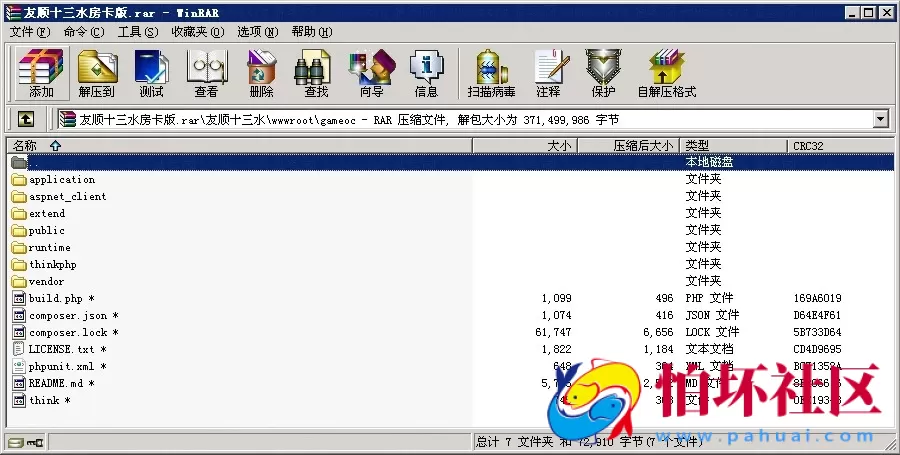Open the View (查看) toolbar icon
The image size is (900, 455).
(207, 73)
